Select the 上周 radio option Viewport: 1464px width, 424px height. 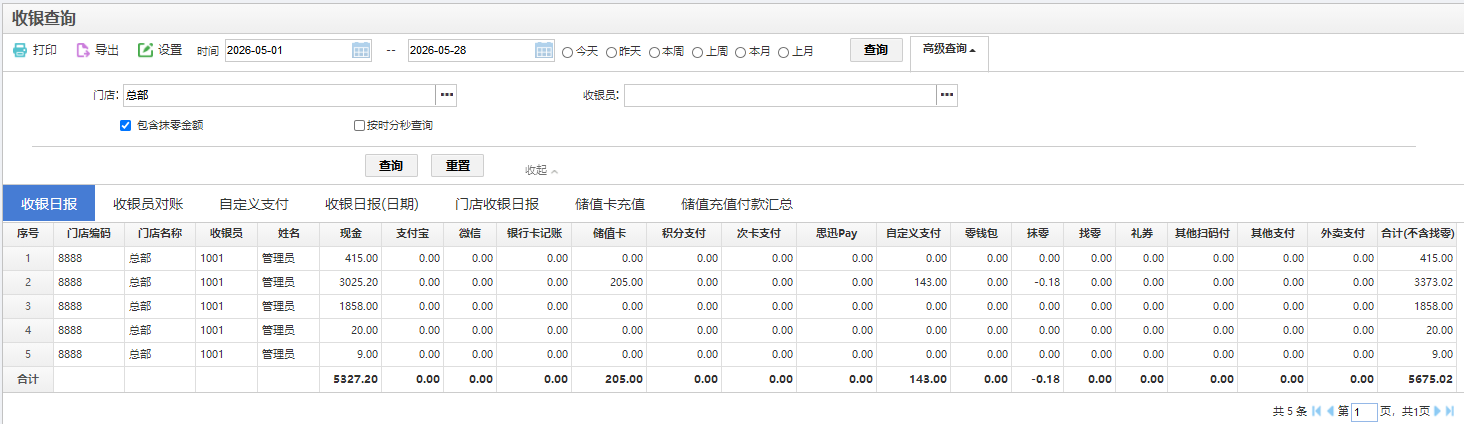click(697, 52)
